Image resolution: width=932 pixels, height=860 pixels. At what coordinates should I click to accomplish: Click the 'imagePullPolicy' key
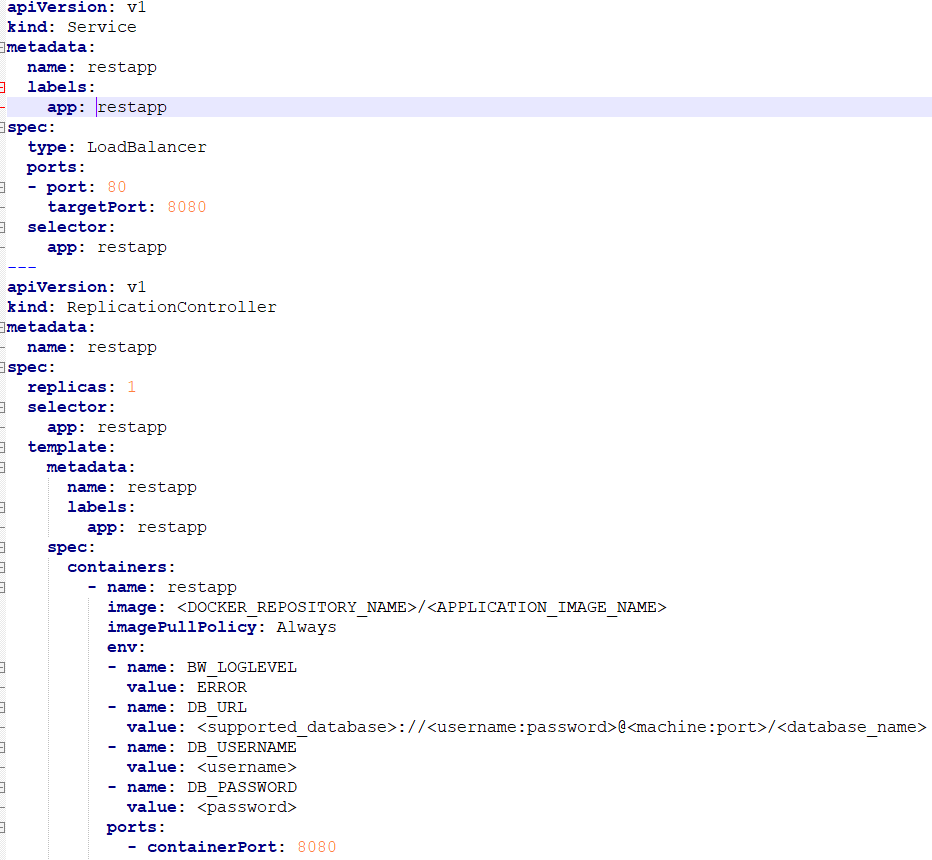click(182, 628)
